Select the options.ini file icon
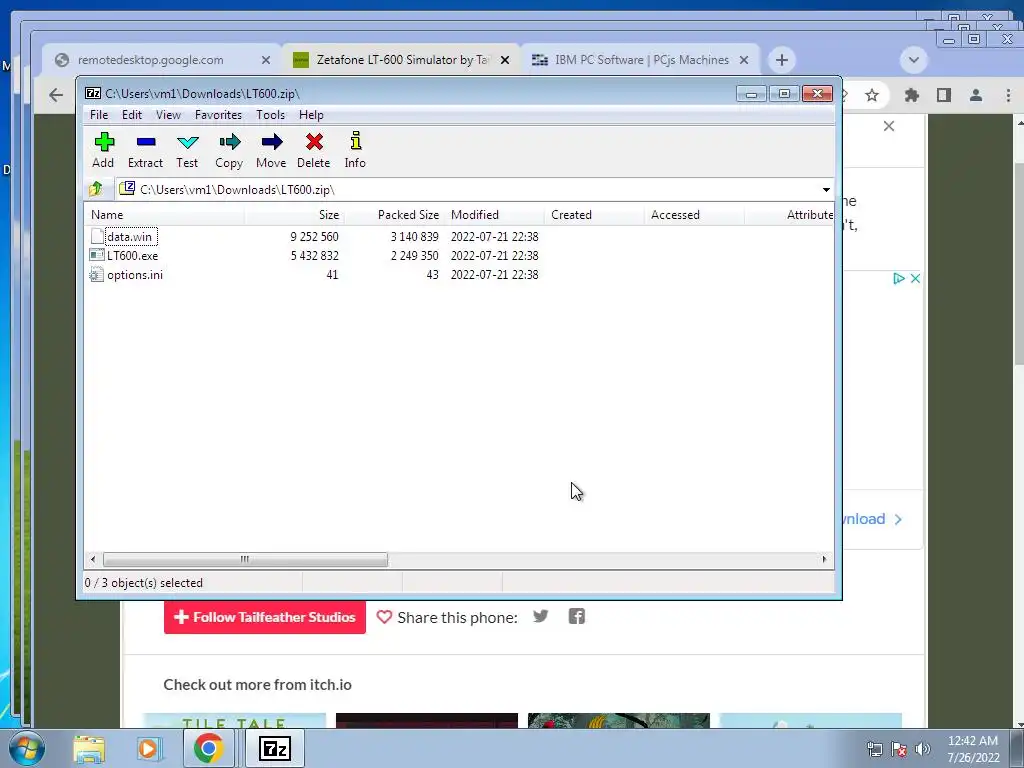The image size is (1024, 768). tap(97, 274)
